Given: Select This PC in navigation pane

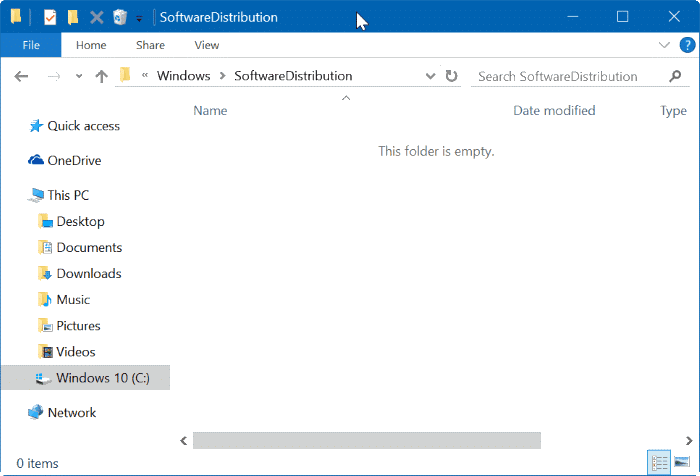Looking at the screenshot, I should pyautogui.click(x=68, y=195).
